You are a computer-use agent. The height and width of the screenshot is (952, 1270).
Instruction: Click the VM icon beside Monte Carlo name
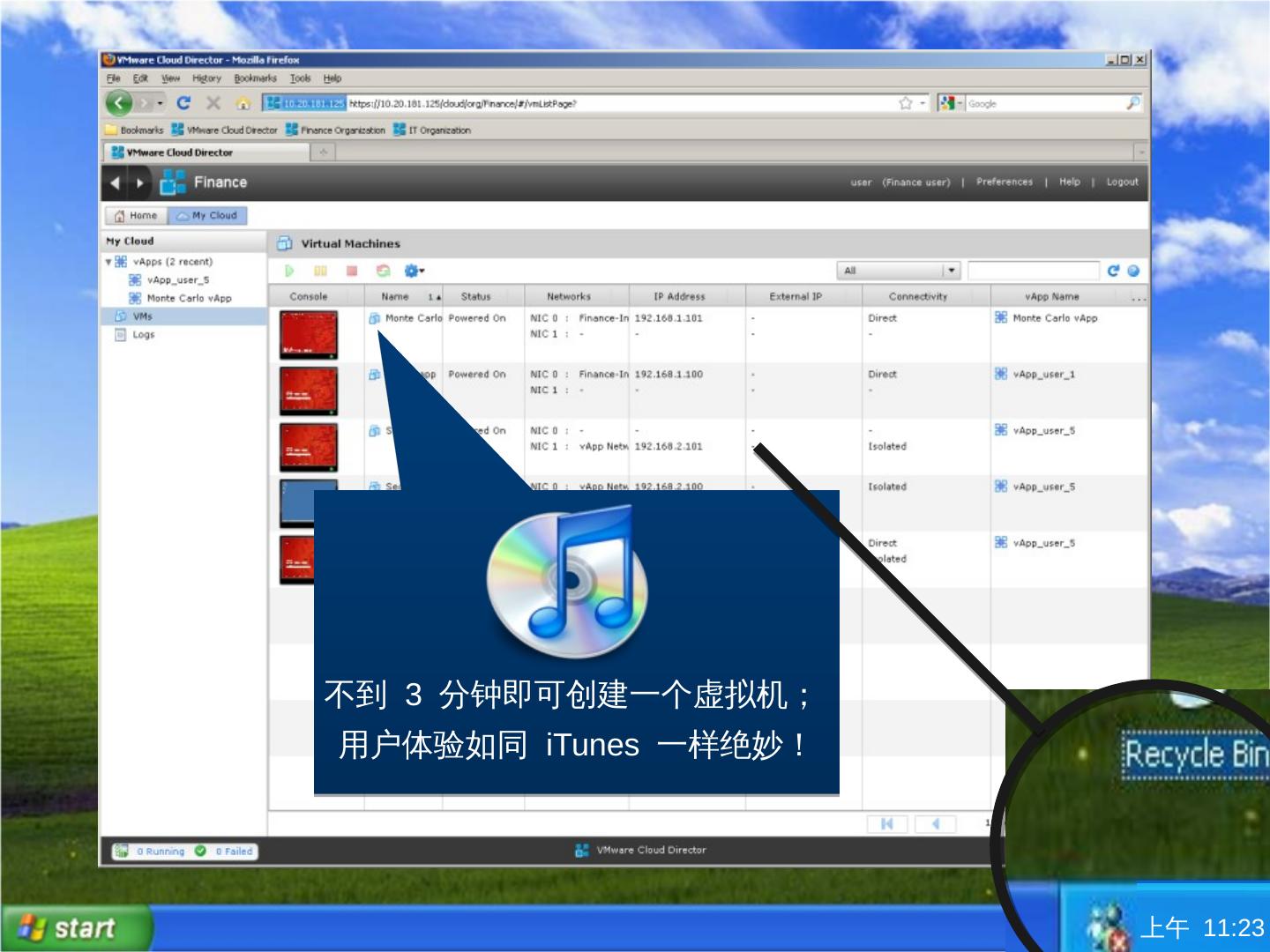(375, 318)
